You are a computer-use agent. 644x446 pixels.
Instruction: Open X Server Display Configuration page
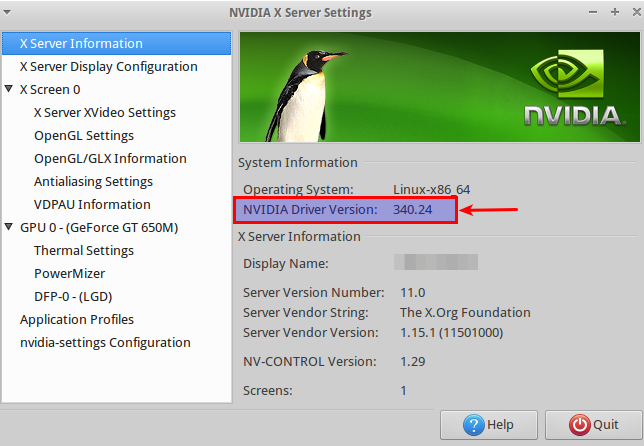(x=109, y=67)
